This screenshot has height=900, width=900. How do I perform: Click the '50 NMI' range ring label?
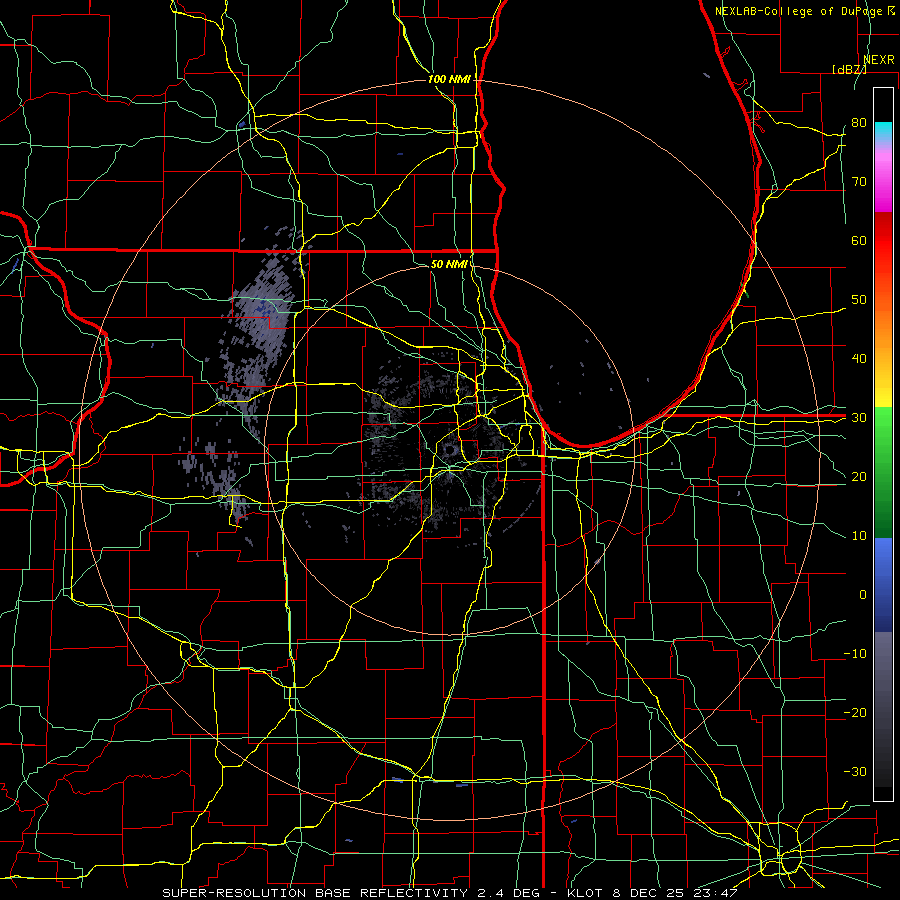[x=449, y=265]
